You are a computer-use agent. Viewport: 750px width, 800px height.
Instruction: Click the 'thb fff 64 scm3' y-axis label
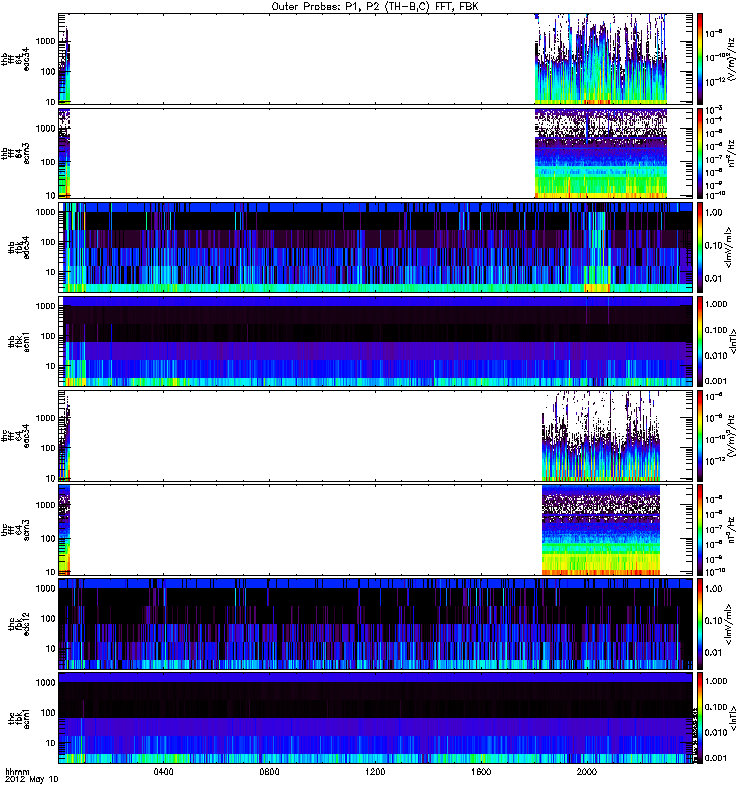(x=16, y=153)
